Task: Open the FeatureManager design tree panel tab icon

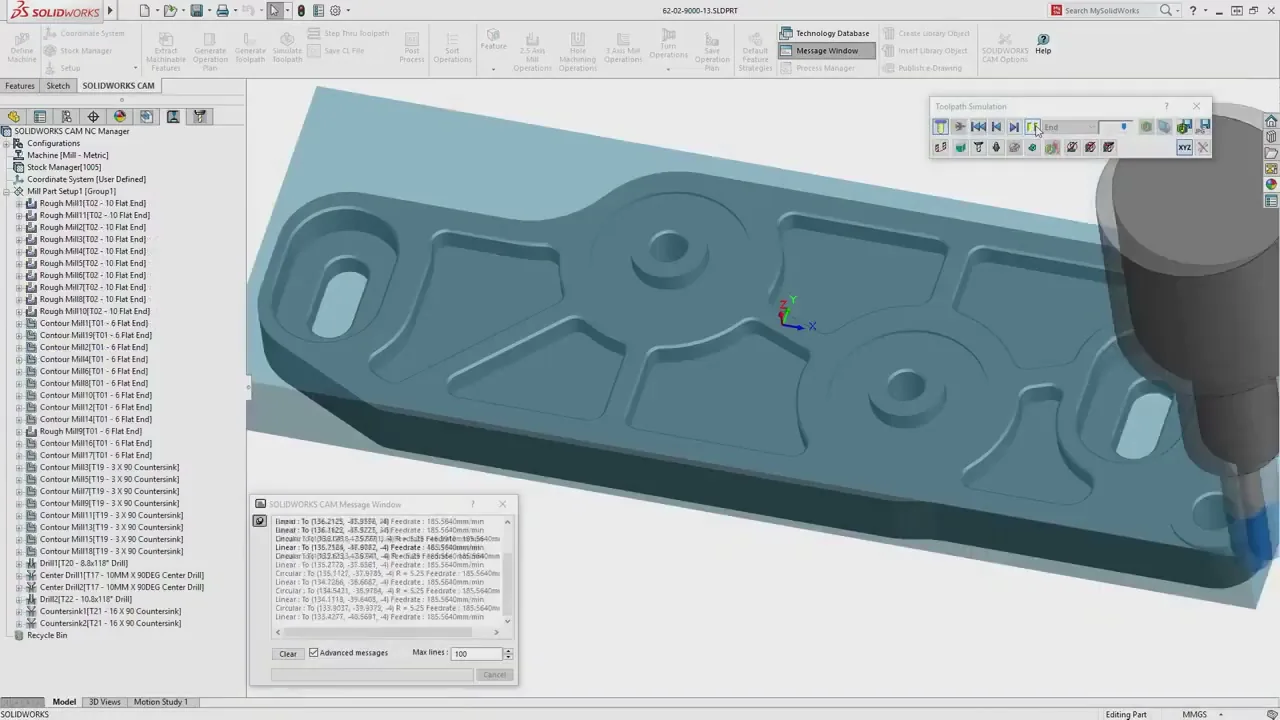Action: tap(13, 117)
